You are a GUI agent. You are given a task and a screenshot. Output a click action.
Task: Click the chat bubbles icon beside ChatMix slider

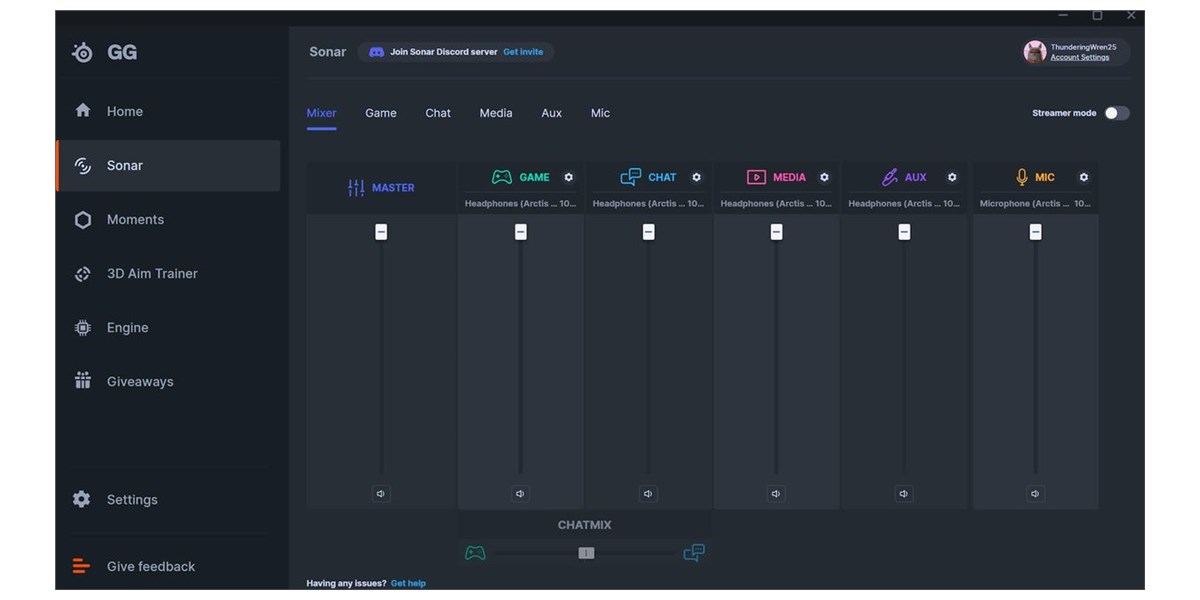coord(694,553)
